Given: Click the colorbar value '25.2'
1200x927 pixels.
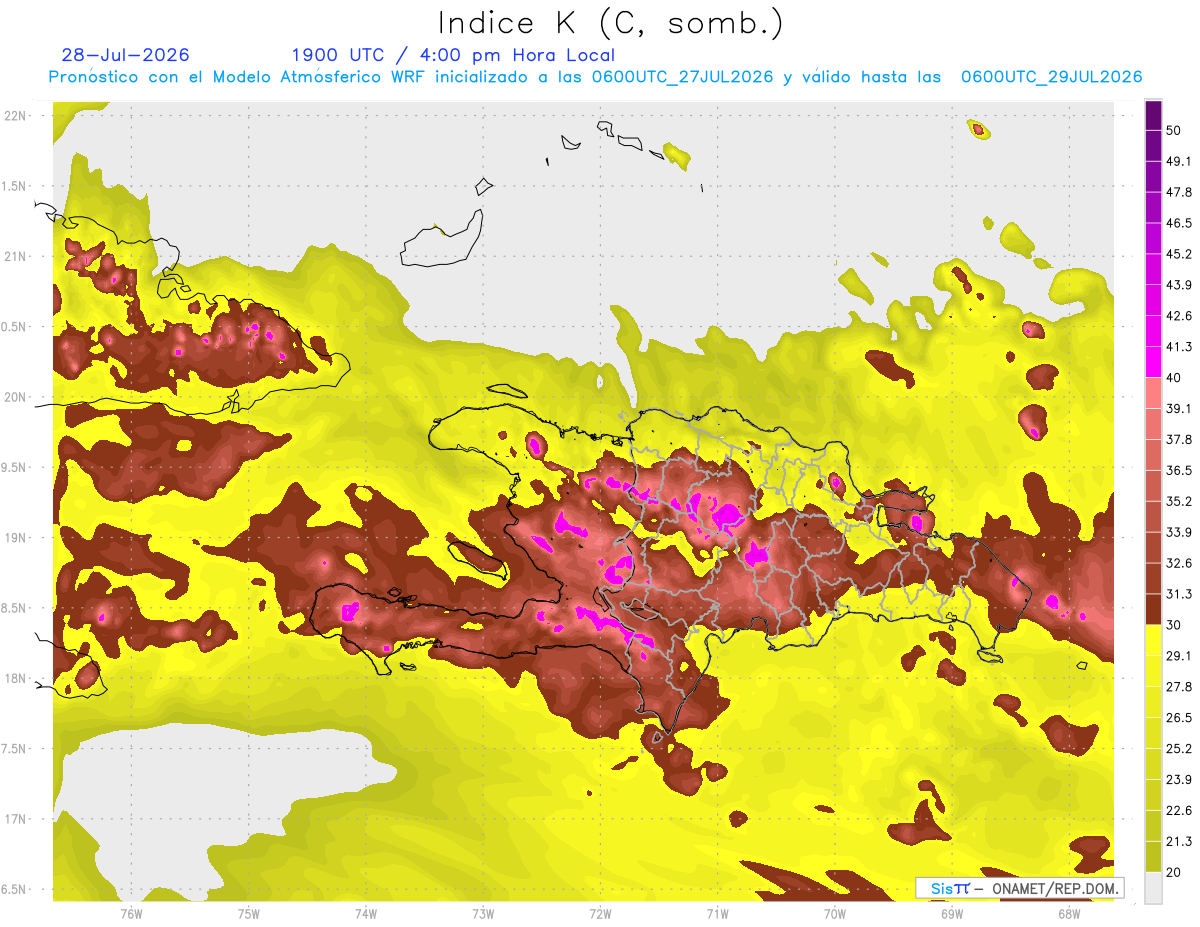Looking at the screenshot, I should pos(1179,749).
